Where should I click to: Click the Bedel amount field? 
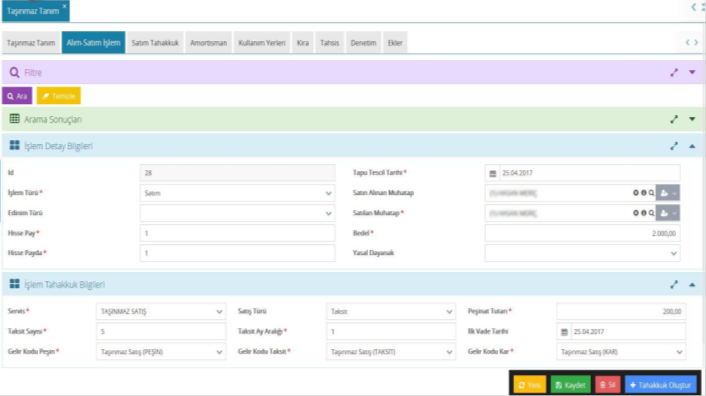point(583,233)
